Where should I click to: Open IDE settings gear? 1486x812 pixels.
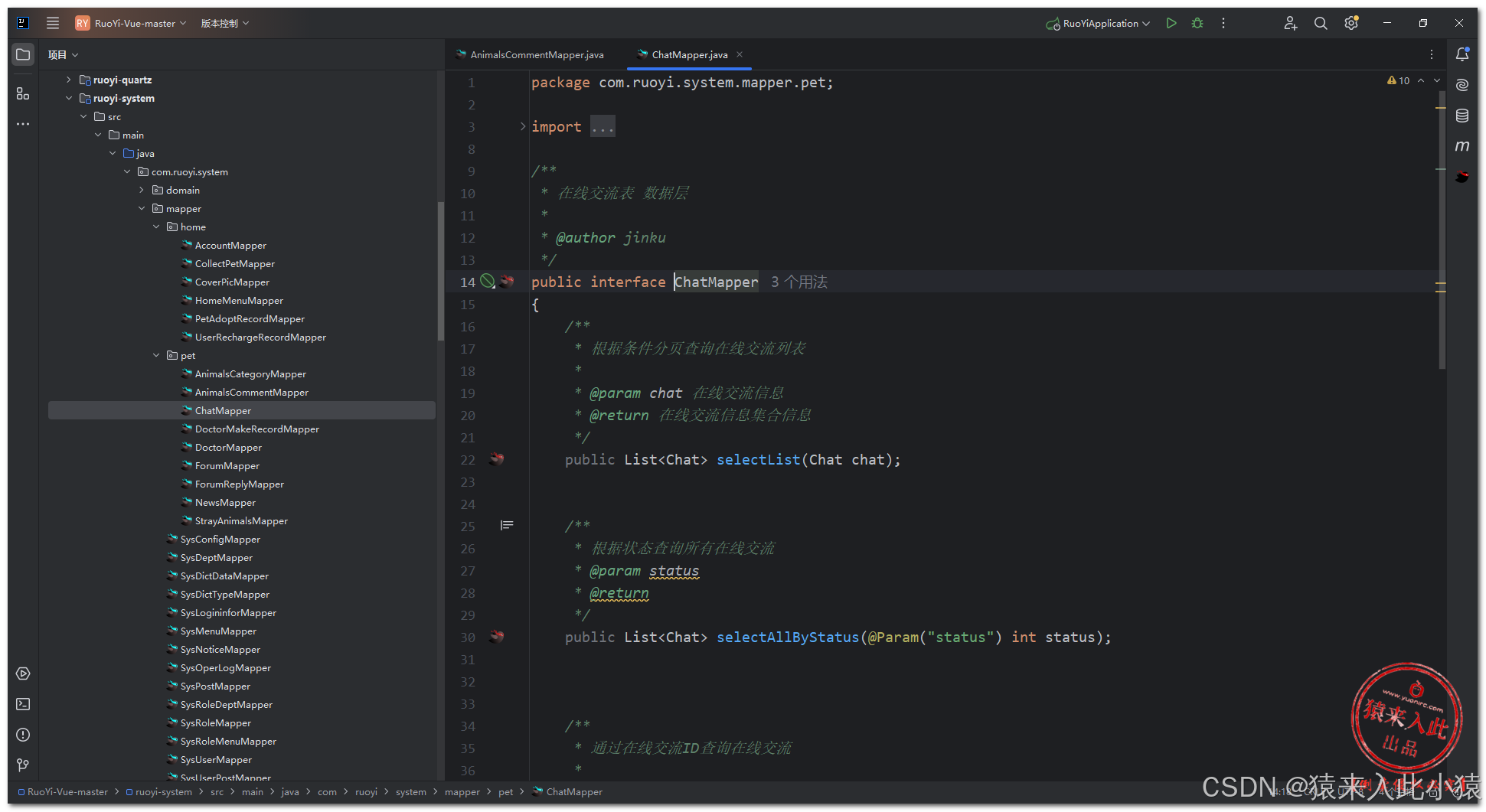[x=1351, y=23]
